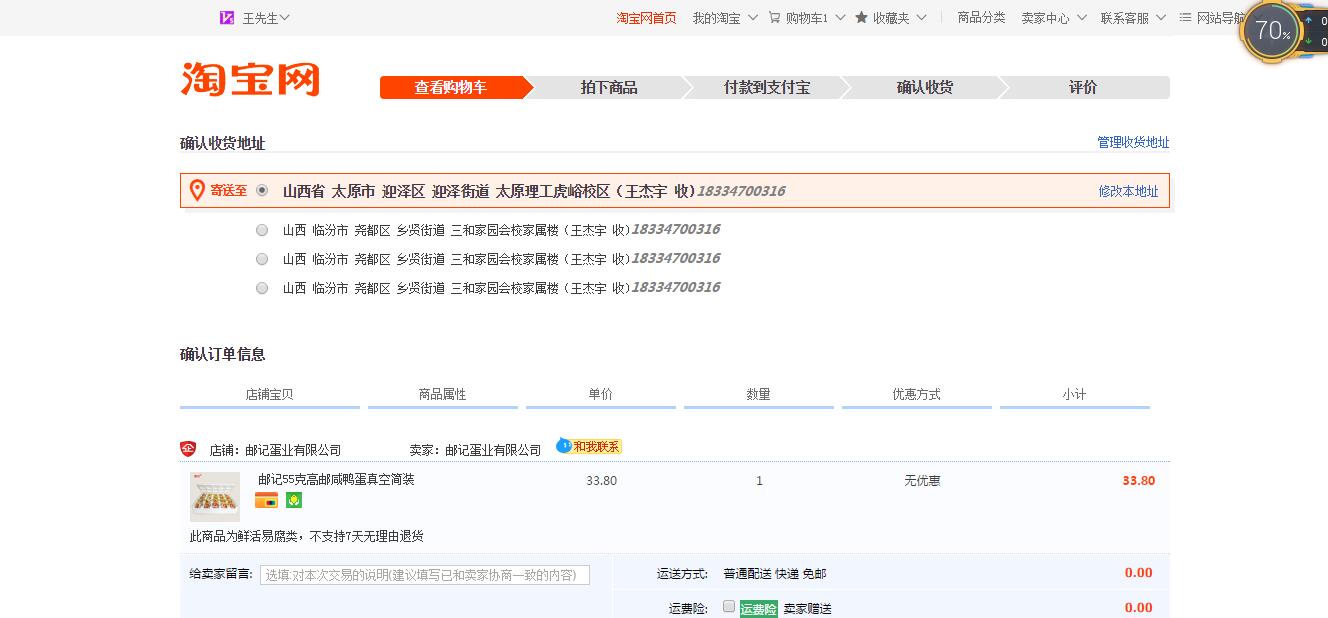The height and width of the screenshot is (618, 1328).
Task: Open product title 邮记55克高邮咸鸭蛋真空简装
Action: tap(336, 480)
